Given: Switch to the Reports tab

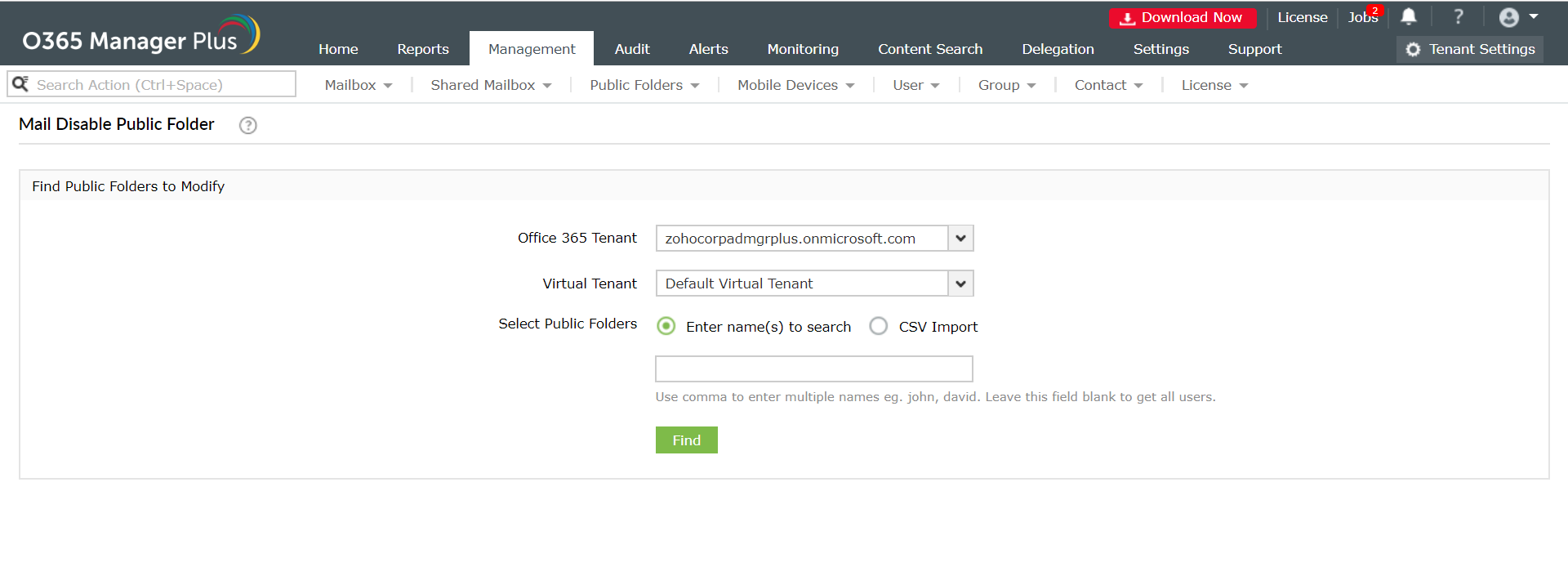Looking at the screenshot, I should pos(423,49).
